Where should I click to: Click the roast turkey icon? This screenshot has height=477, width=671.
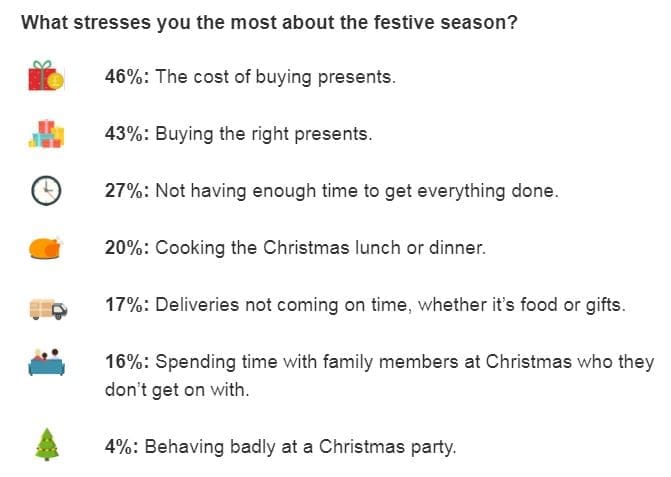pyautogui.click(x=46, y=248)
